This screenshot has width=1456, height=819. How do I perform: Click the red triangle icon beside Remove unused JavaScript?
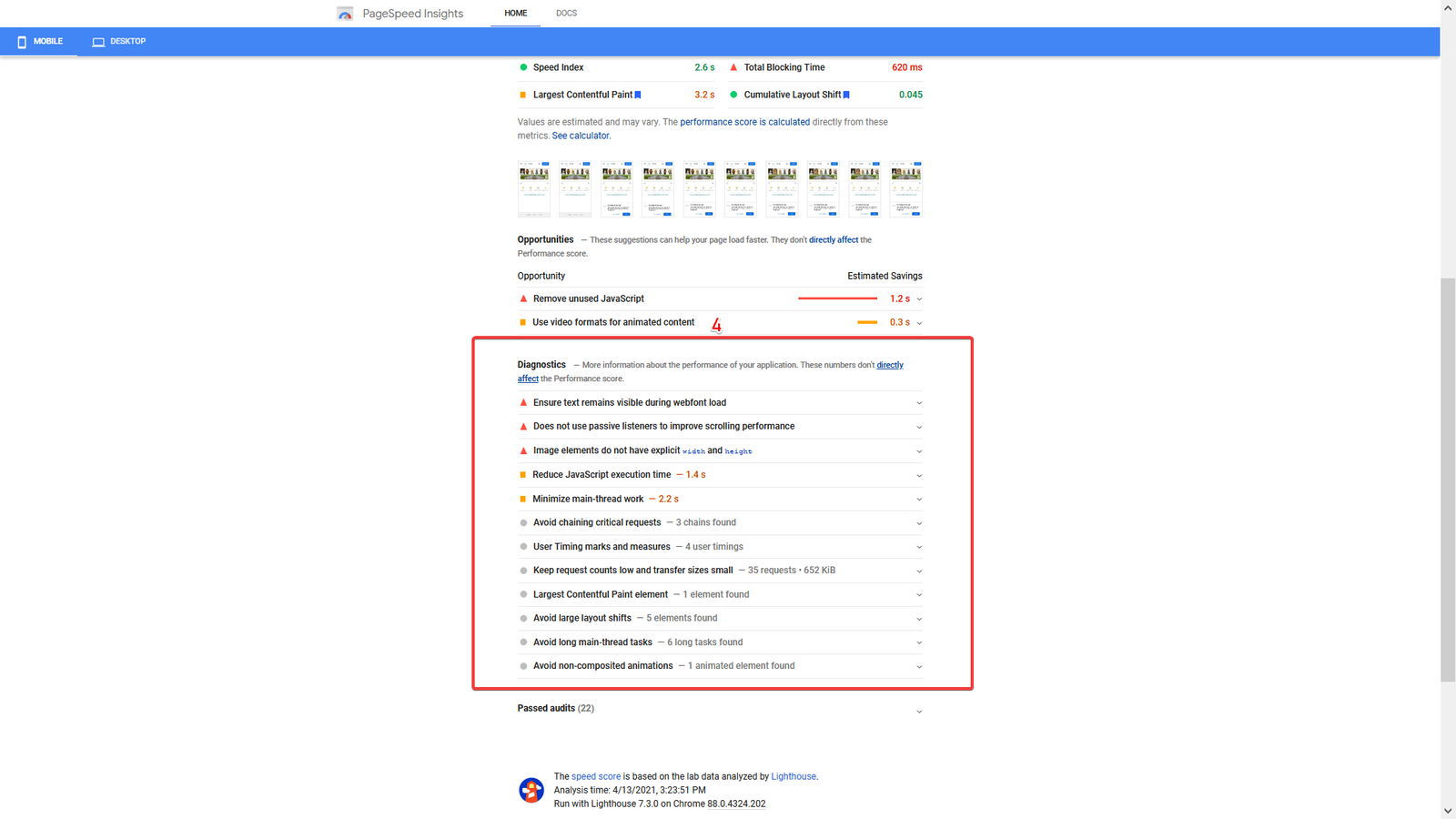point(523,298)
